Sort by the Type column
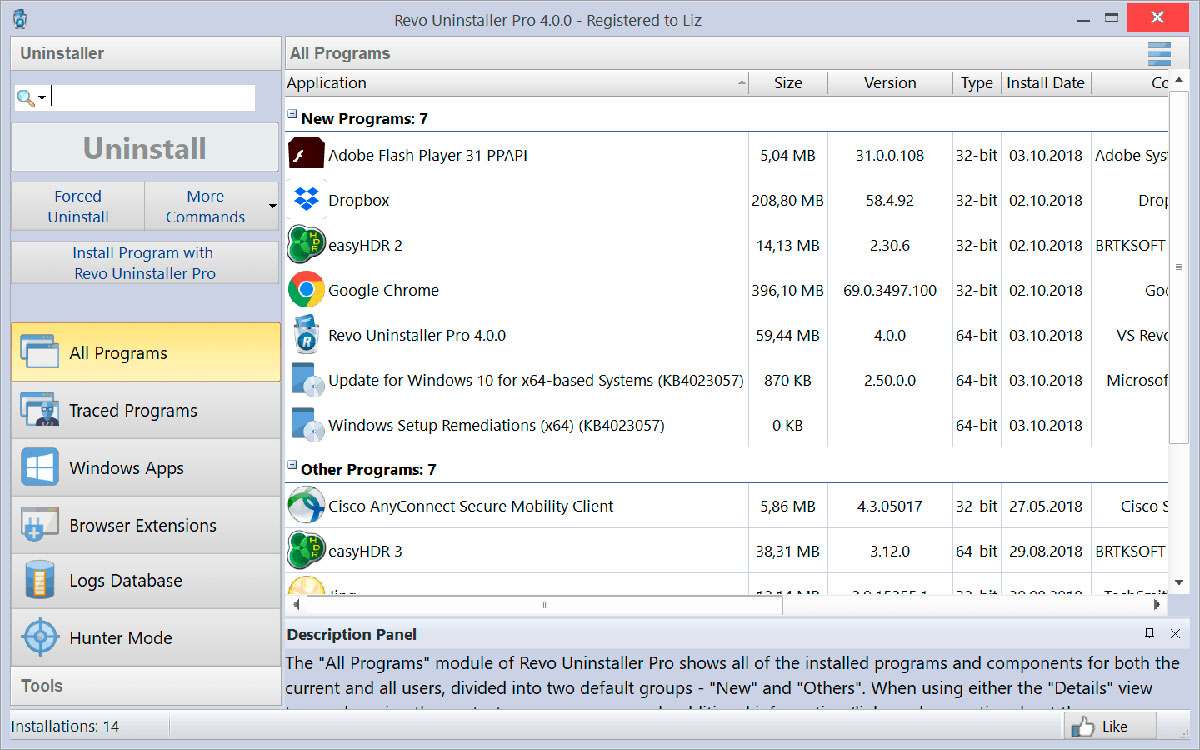The height and width of the screenshot is (750, 1200). [977, 83]
